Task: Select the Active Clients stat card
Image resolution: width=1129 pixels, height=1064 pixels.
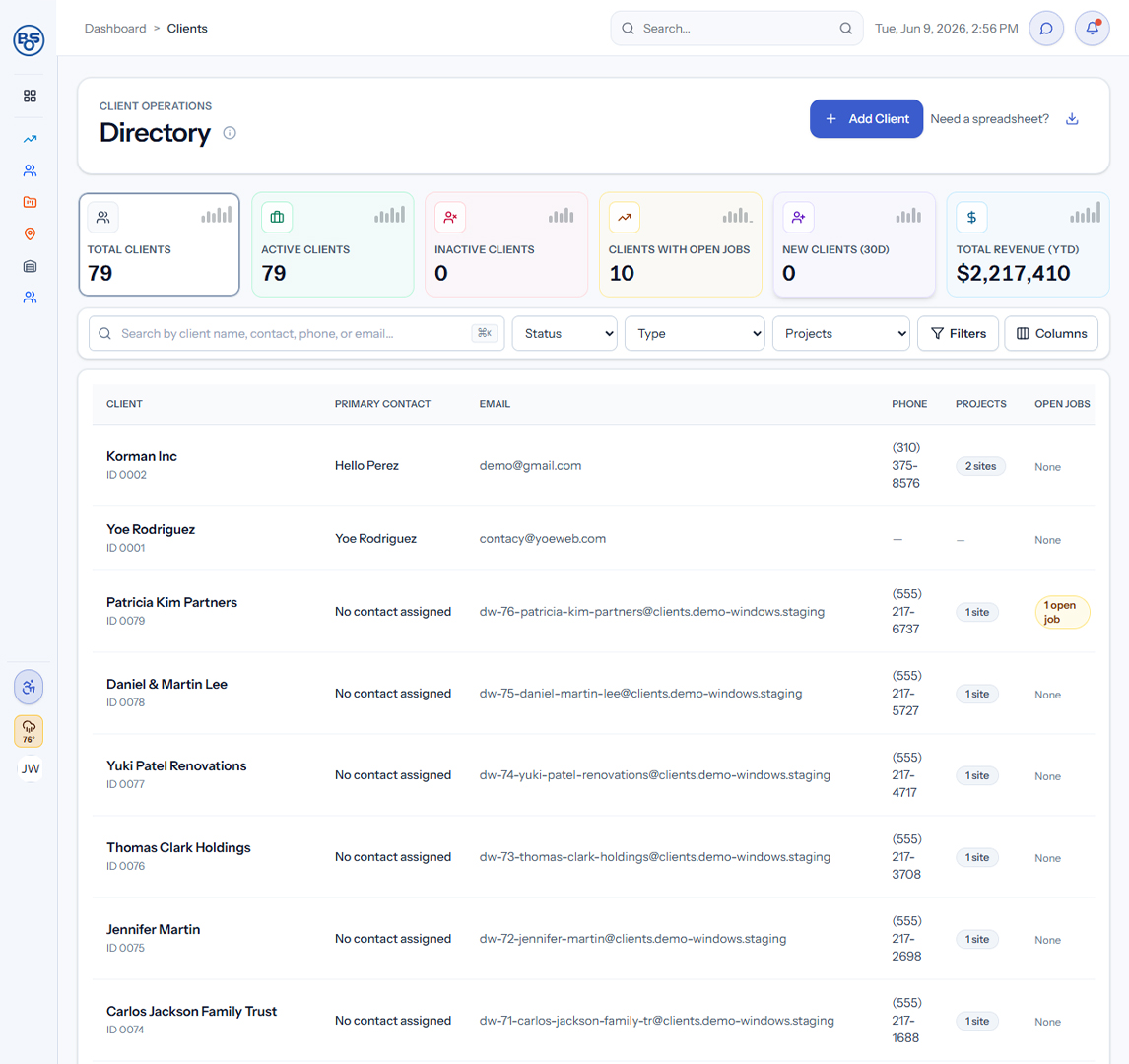Action: click(x=333, y=244)
